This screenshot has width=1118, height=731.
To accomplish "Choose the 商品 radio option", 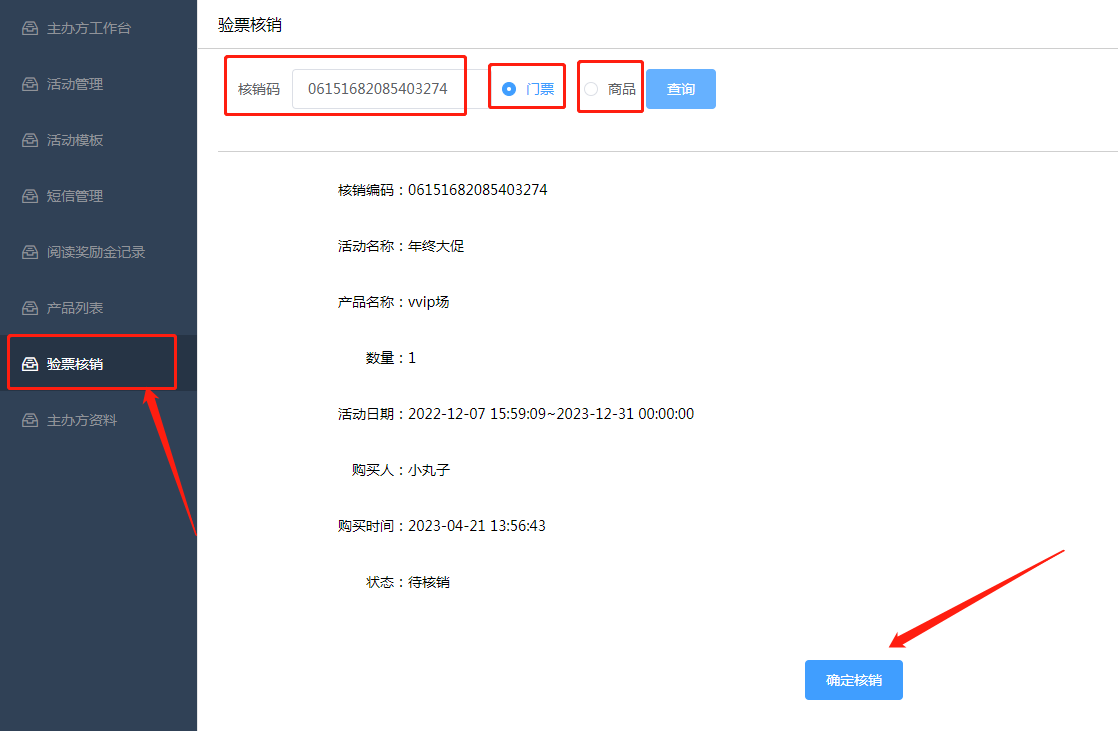I will point(591,89).
